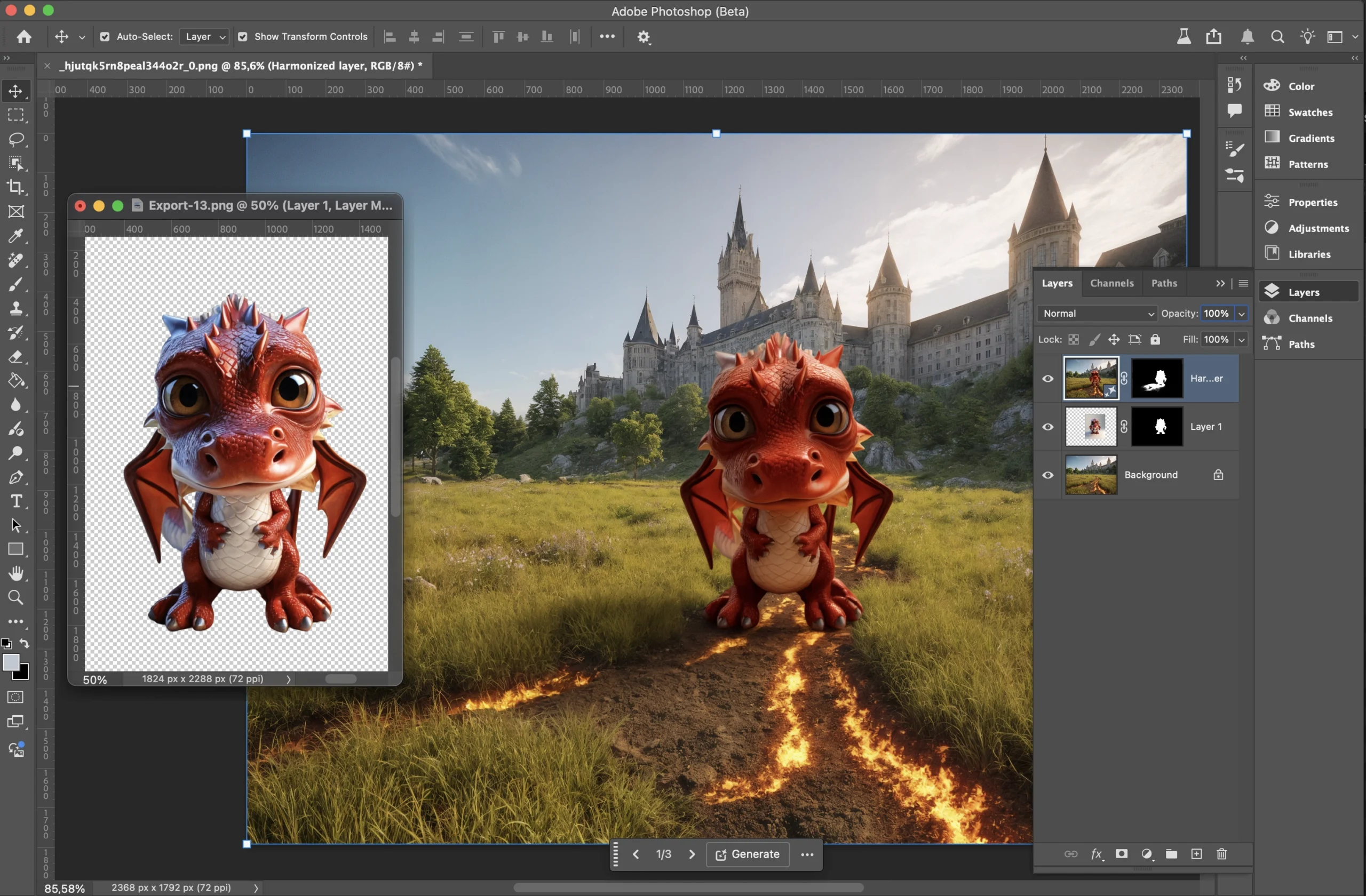
Task: Select the Type tool
Action: pos(16,501)
